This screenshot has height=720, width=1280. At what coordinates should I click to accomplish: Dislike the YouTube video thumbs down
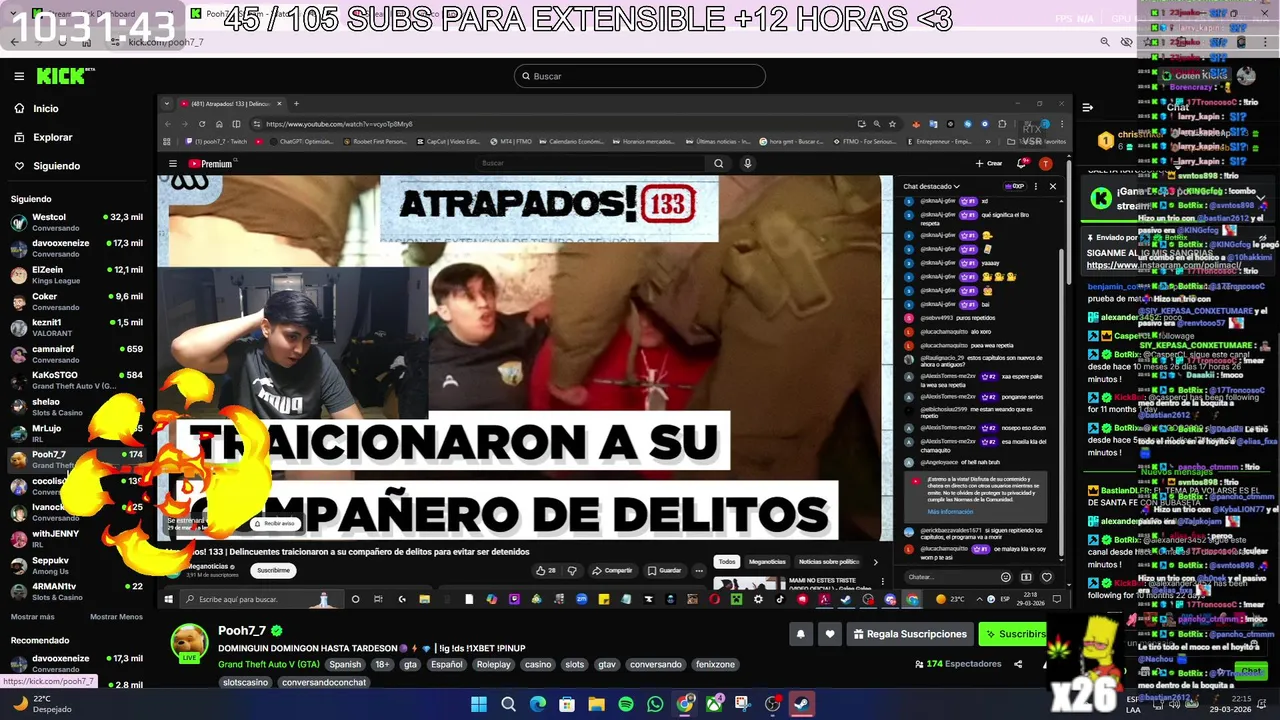[x=572, y=571]
